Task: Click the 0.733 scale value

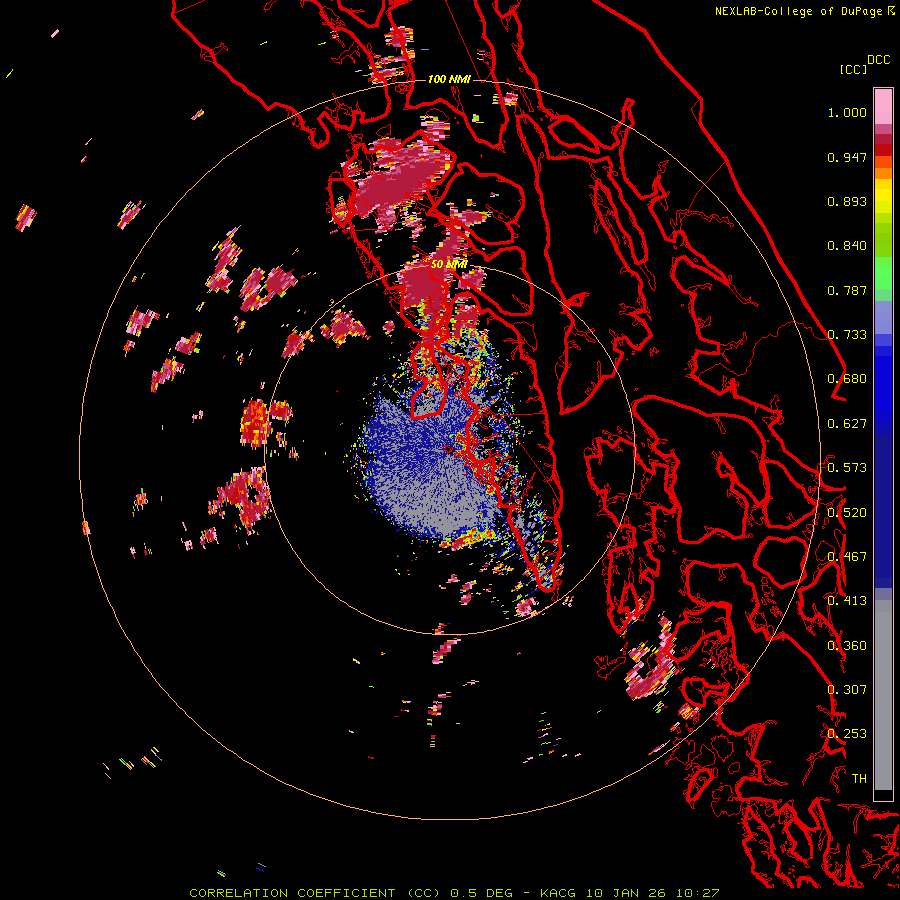Action: click(x=847, y=335)
